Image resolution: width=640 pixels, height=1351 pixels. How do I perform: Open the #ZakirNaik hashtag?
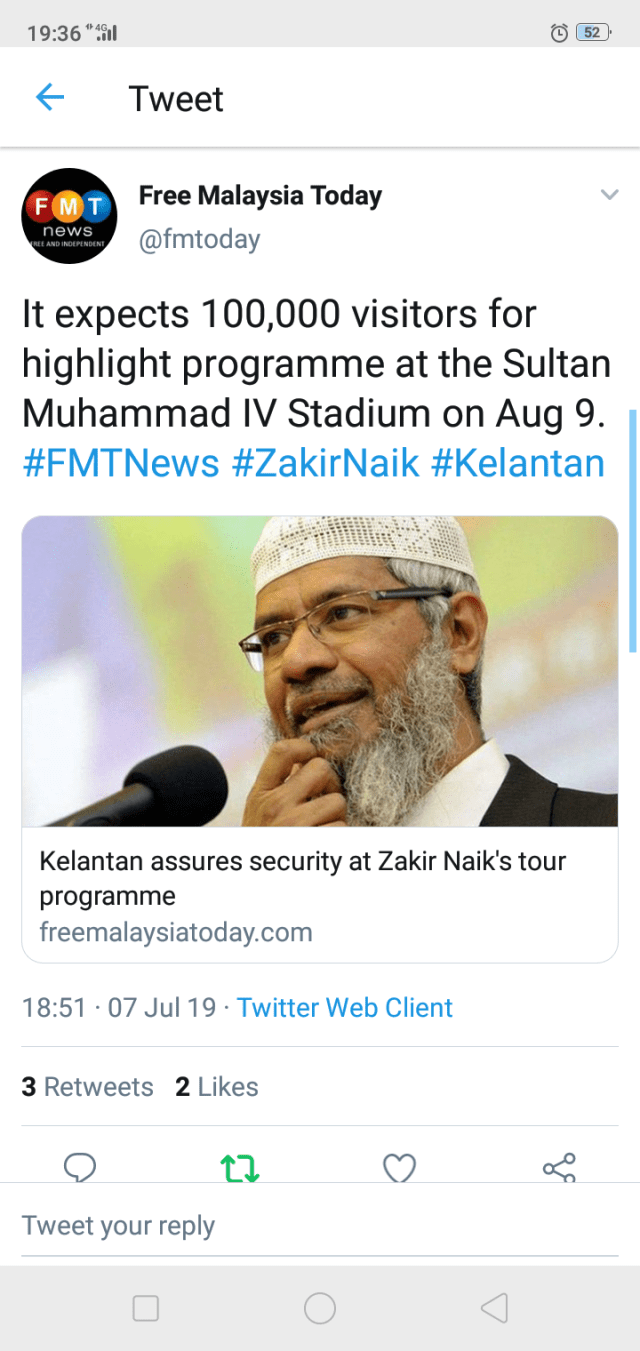[325, 463]
